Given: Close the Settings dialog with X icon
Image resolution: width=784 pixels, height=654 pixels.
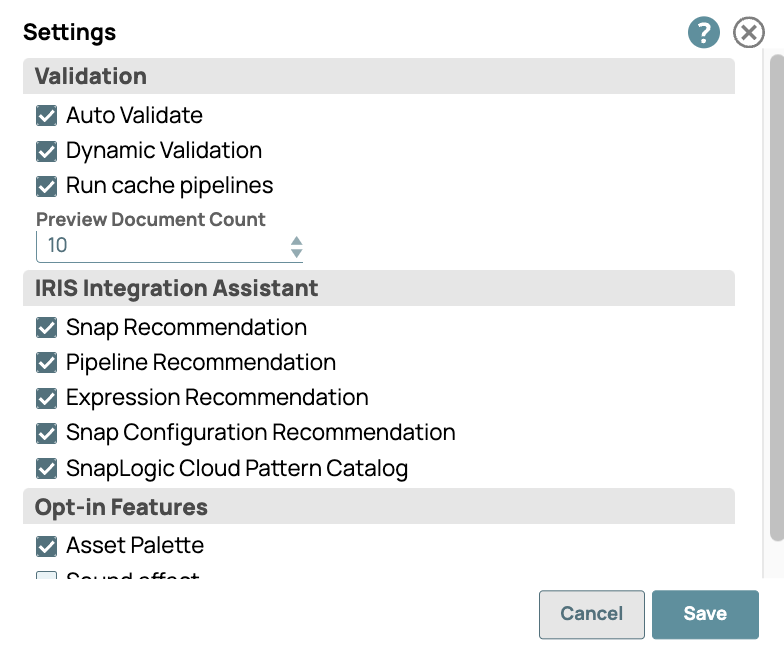Looking at the screenshot, I should [x=748, y=33].
